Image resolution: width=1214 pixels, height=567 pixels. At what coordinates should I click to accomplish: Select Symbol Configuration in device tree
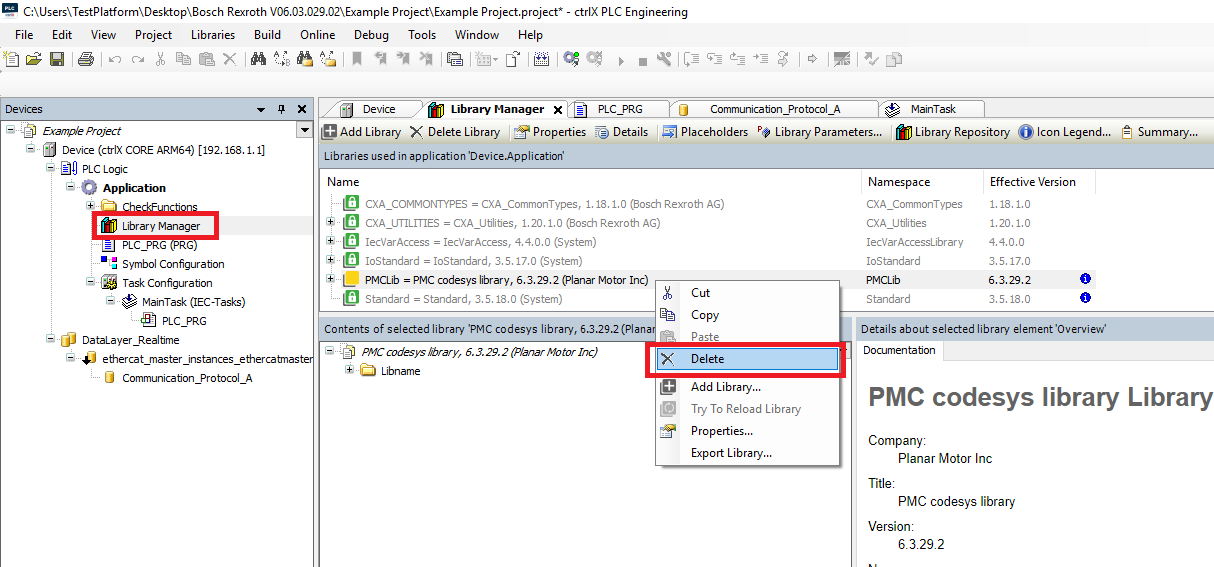point(172,264)
